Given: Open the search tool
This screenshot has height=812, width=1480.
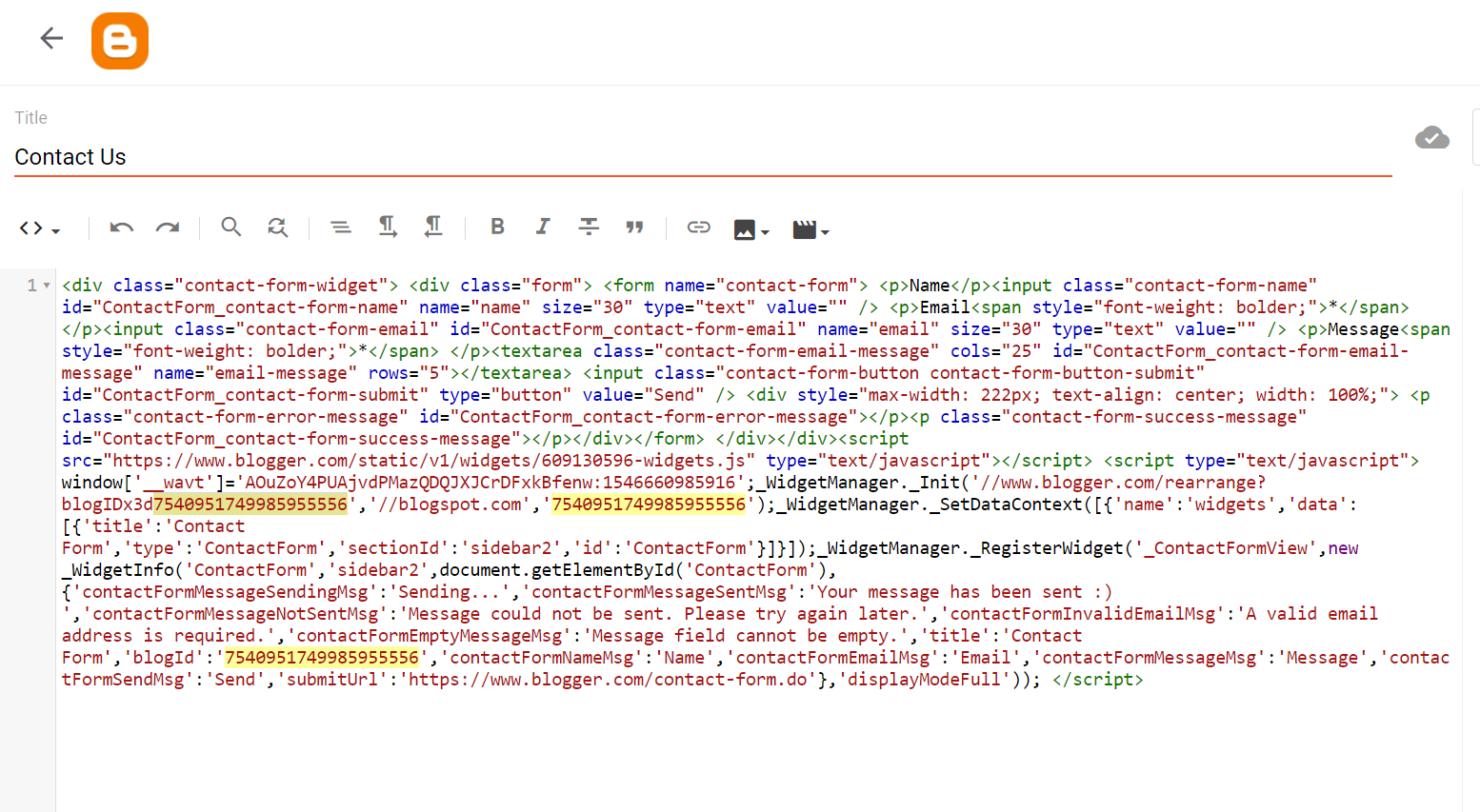Looking at the screenshot, I should [x=230, y=227].
